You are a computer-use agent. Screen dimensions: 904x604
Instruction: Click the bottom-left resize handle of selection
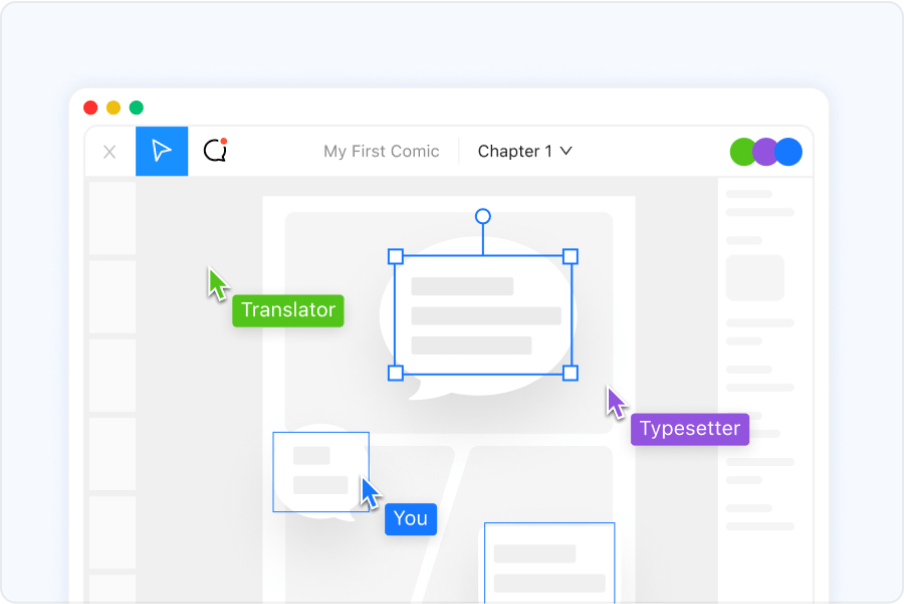(x=395, y=373)
